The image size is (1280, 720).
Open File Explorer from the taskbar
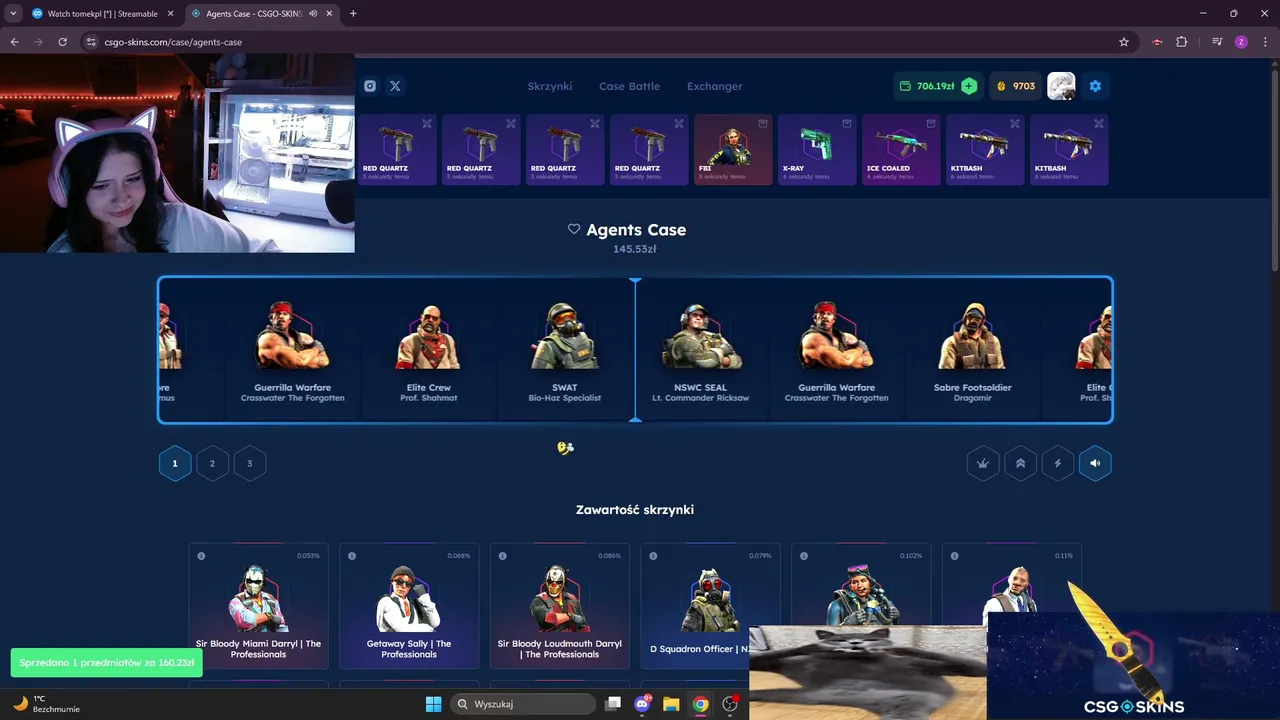coord(671,704)
